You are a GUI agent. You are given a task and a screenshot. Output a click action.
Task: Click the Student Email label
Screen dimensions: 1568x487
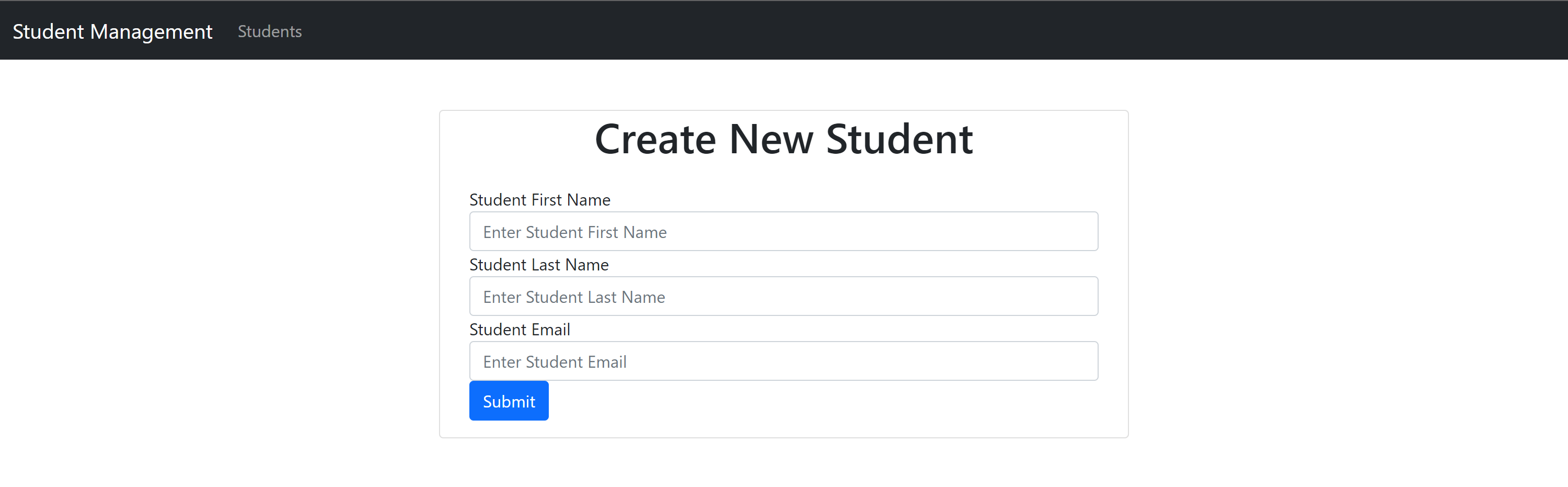(x=519, y=329)
